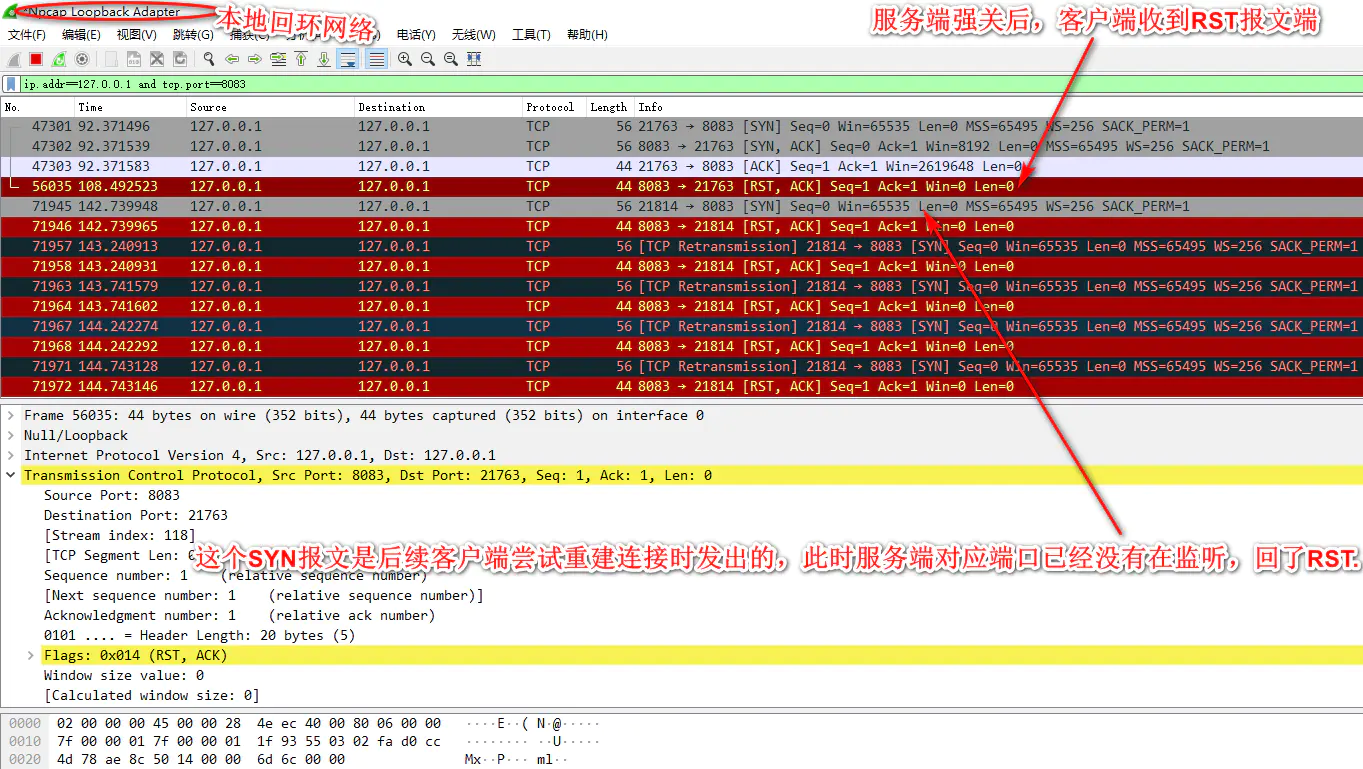The image size is (1363, 769).
Task: Open the 电话(Y) menu
Action: tap(416, 34)
